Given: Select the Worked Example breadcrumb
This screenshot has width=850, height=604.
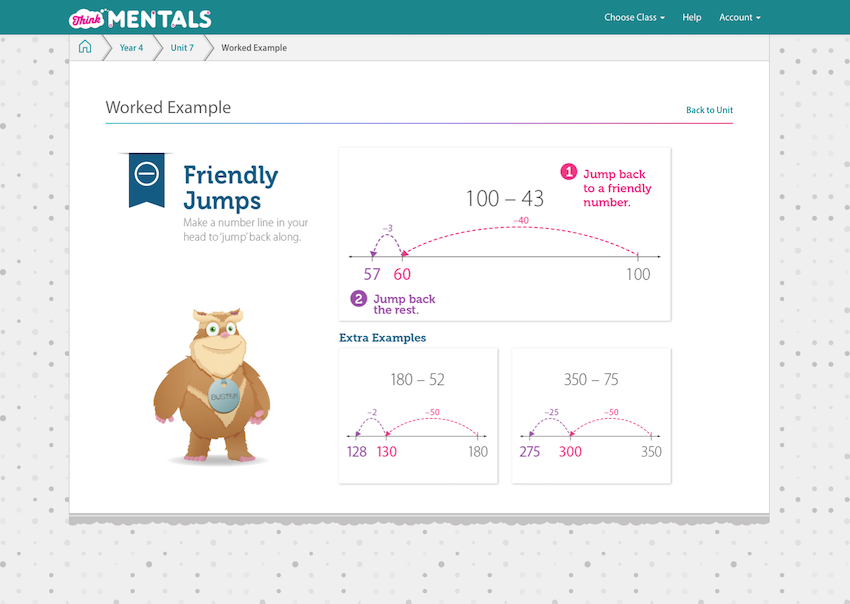Looking at the screenshot, I should (x=254, y=48).
